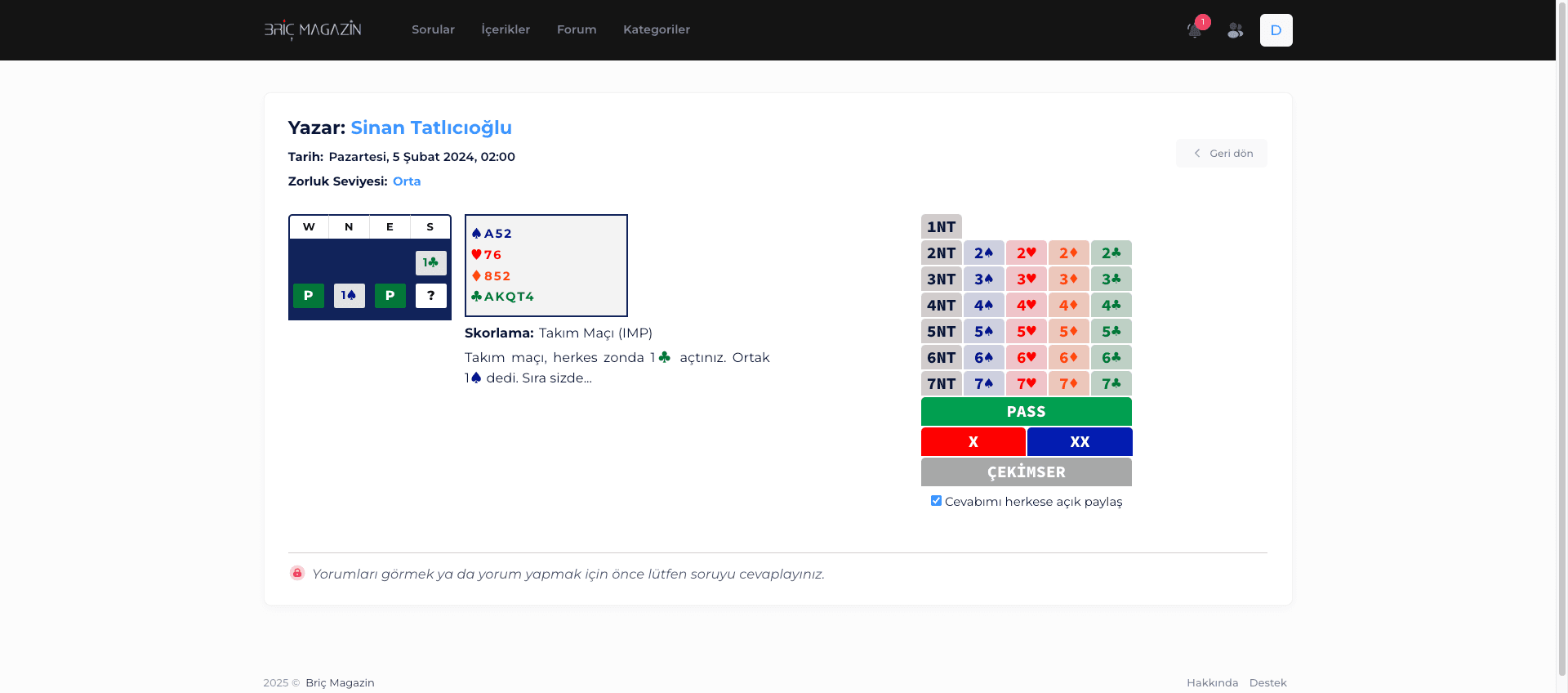Select the 2 diamonds bid
1568x693 pixels.
pyautogui.click(x=1069, y=253)
